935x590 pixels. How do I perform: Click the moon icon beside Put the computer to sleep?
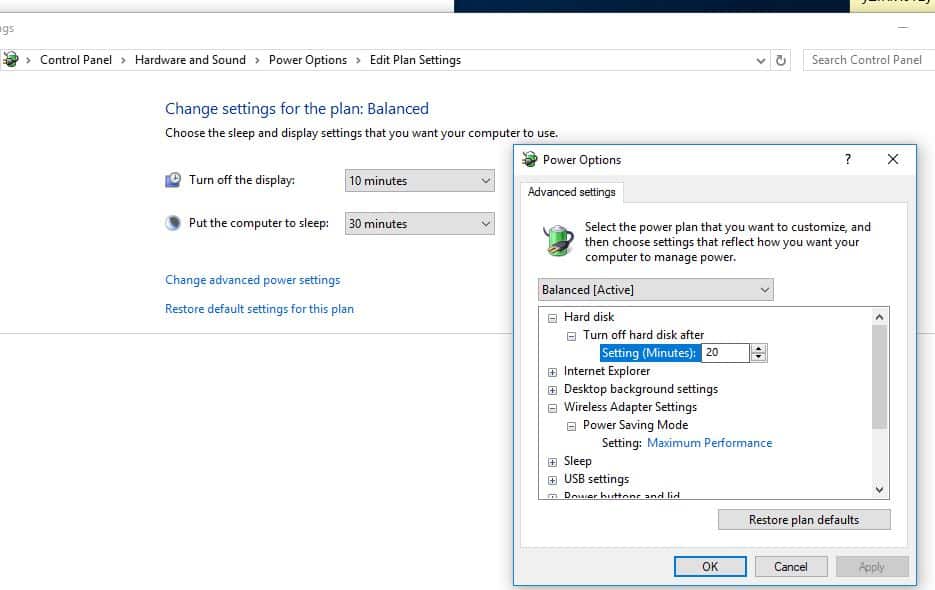174,223
